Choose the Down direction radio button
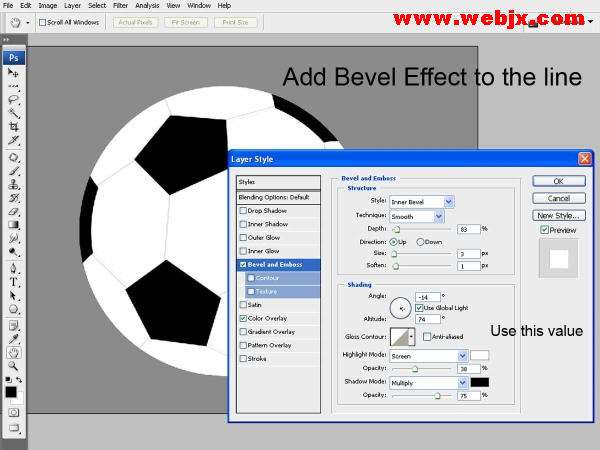The height and width of the screenshot is (450, 600). click(420, 242)
